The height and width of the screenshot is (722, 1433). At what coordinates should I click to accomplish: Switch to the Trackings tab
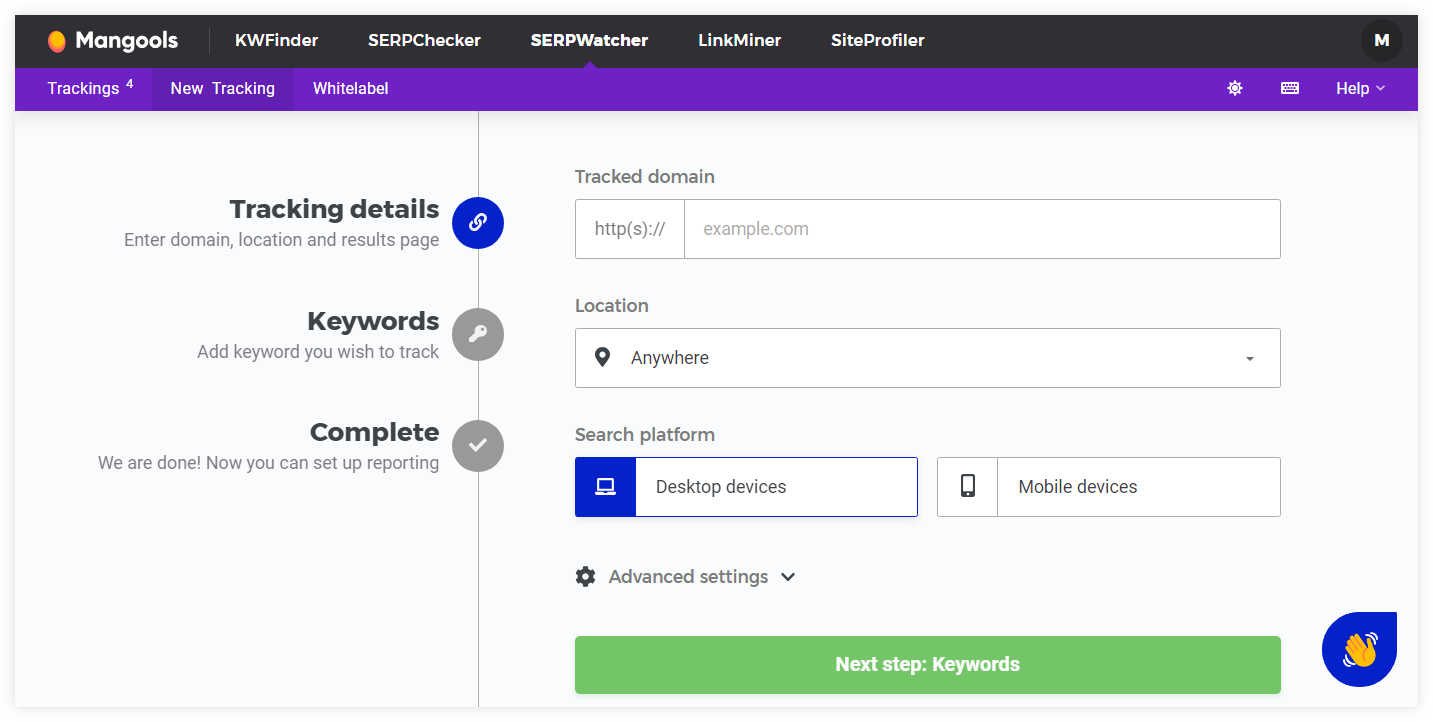coord(83,88)
